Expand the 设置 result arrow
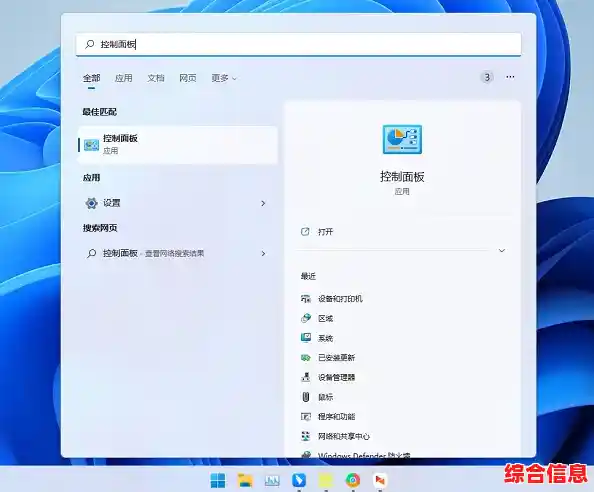Viewport: 594px width, 492px height. [263, 203]
